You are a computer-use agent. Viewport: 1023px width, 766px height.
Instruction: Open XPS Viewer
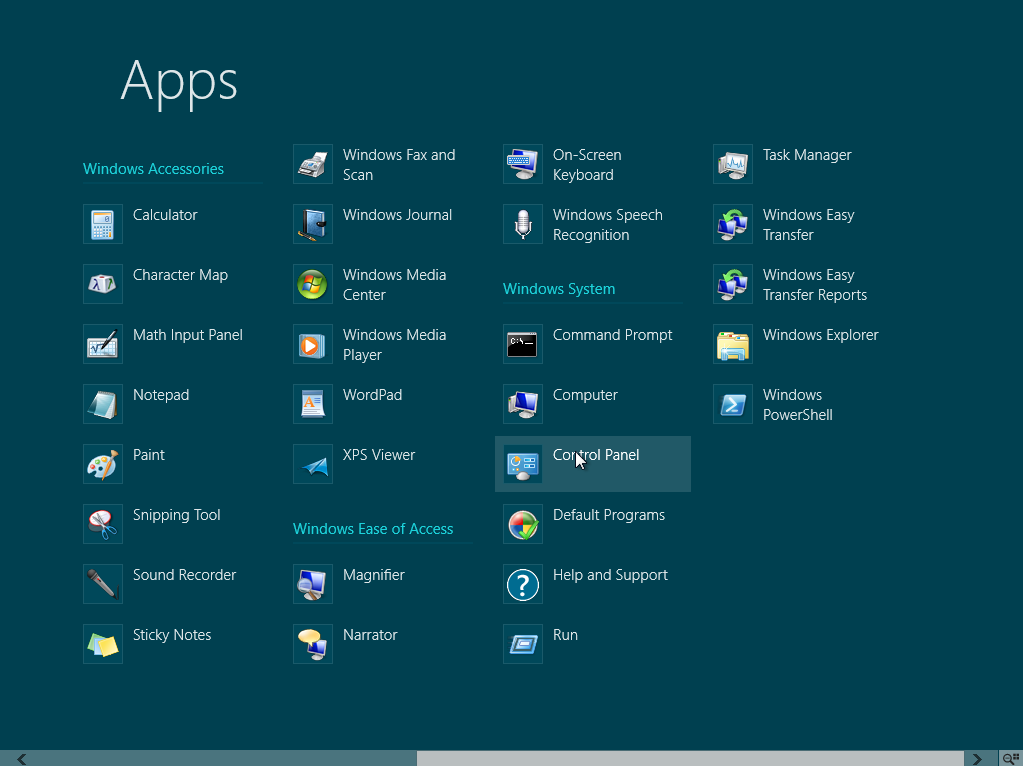(x=354, y=464)
